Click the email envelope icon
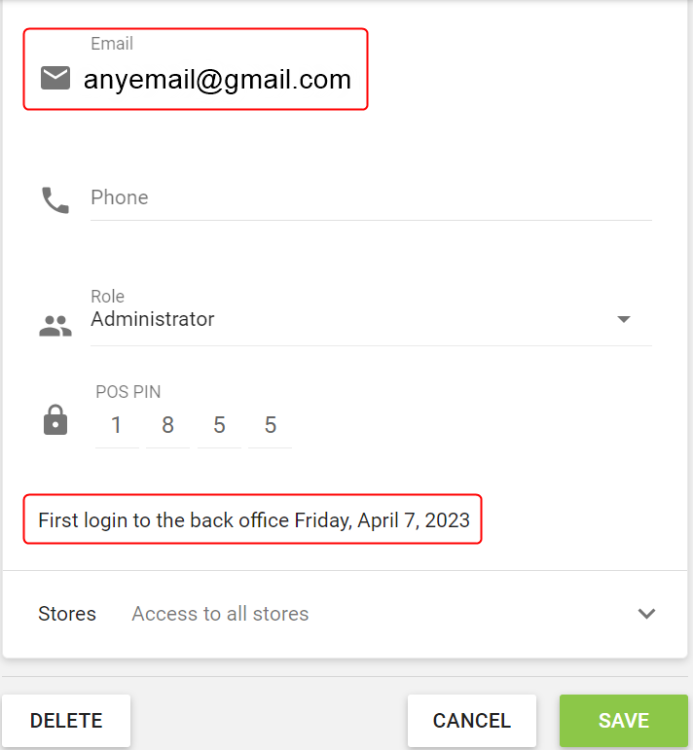 55,78
